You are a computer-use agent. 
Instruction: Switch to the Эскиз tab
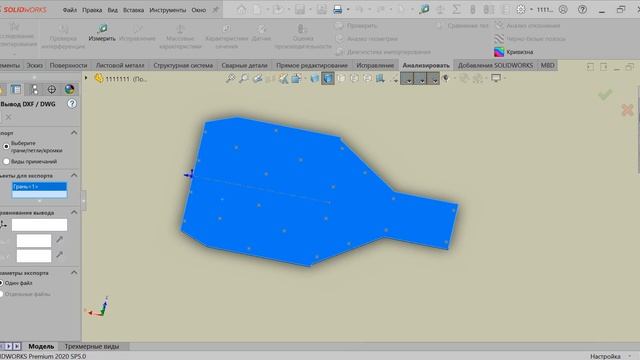tap(35, 65)
